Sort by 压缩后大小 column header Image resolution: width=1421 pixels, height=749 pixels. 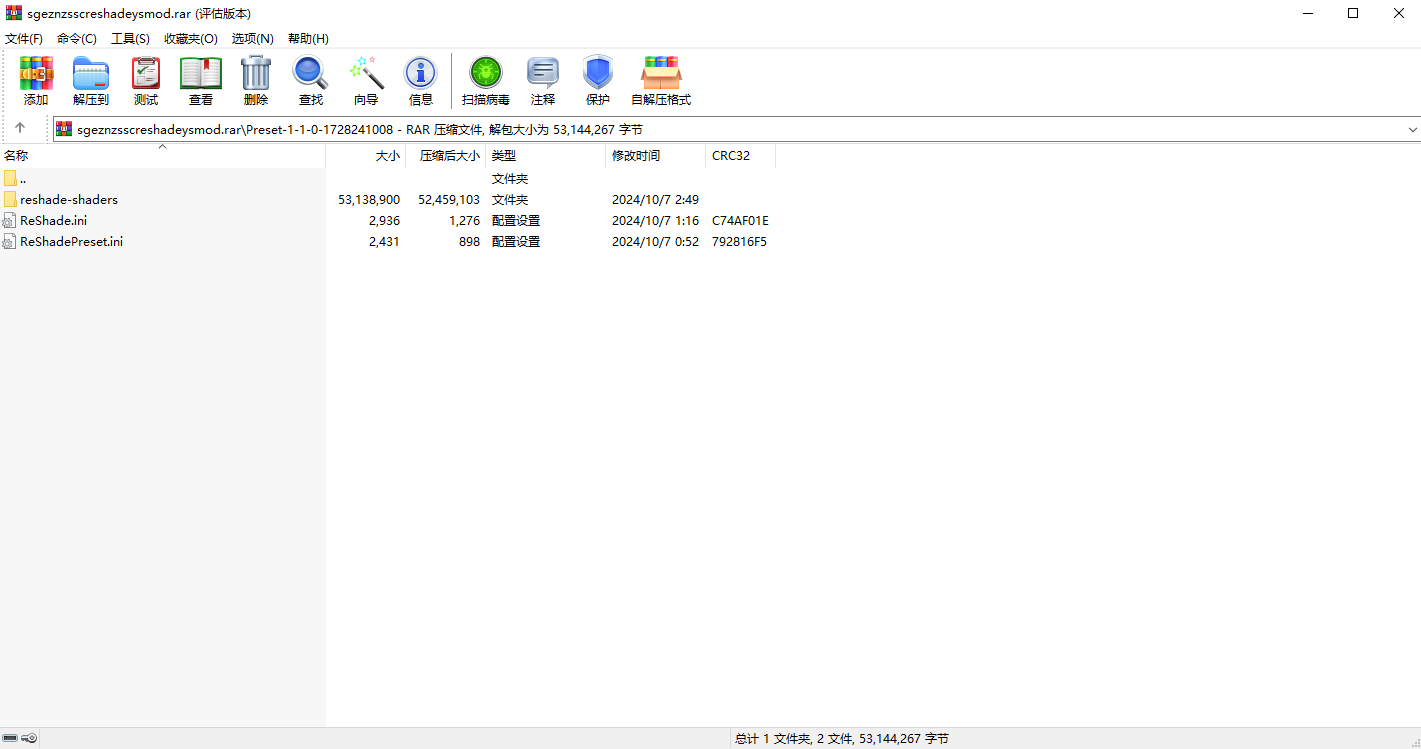pos(446,156)
